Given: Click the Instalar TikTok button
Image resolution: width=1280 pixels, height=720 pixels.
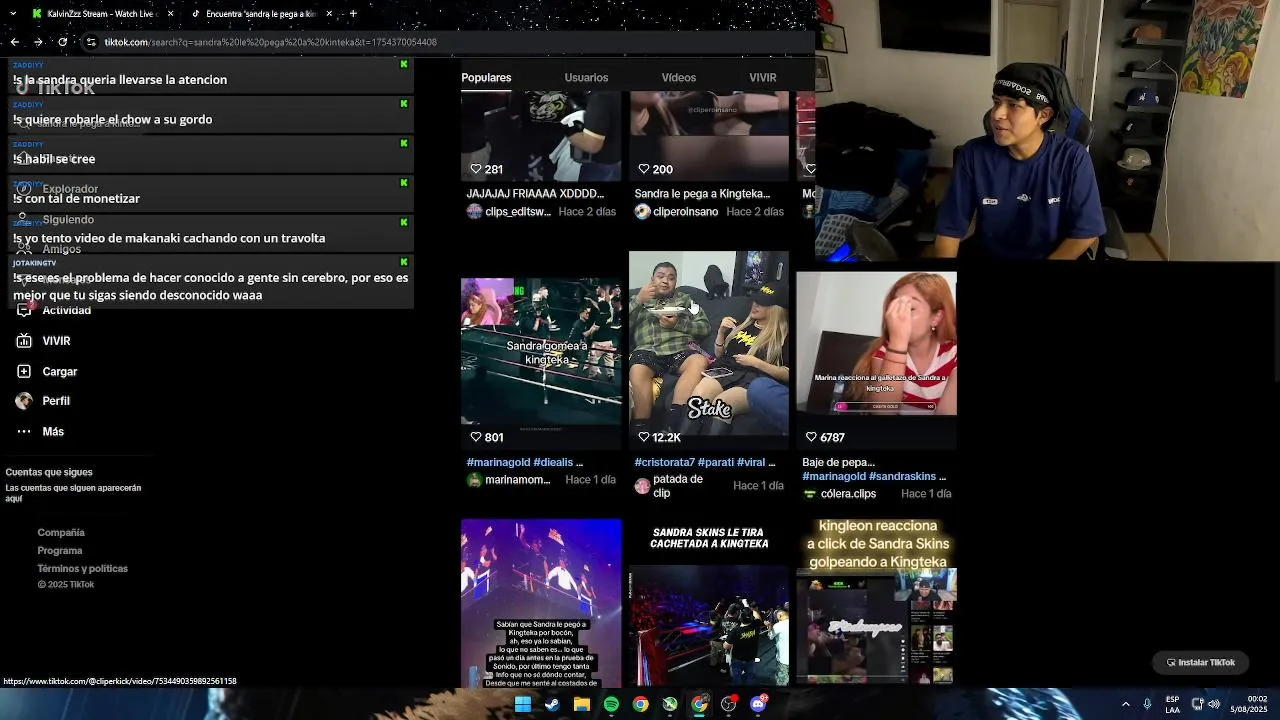Looking at the screenshot, I should point(1201,662).
